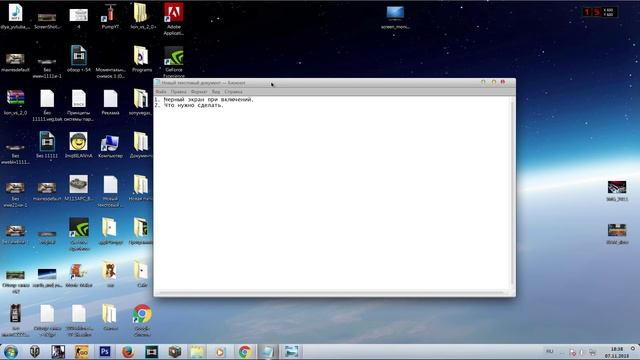Select the Adobe Application desktop shortcut
Viewport: 640px width, 360px height.
click(174, 19)
